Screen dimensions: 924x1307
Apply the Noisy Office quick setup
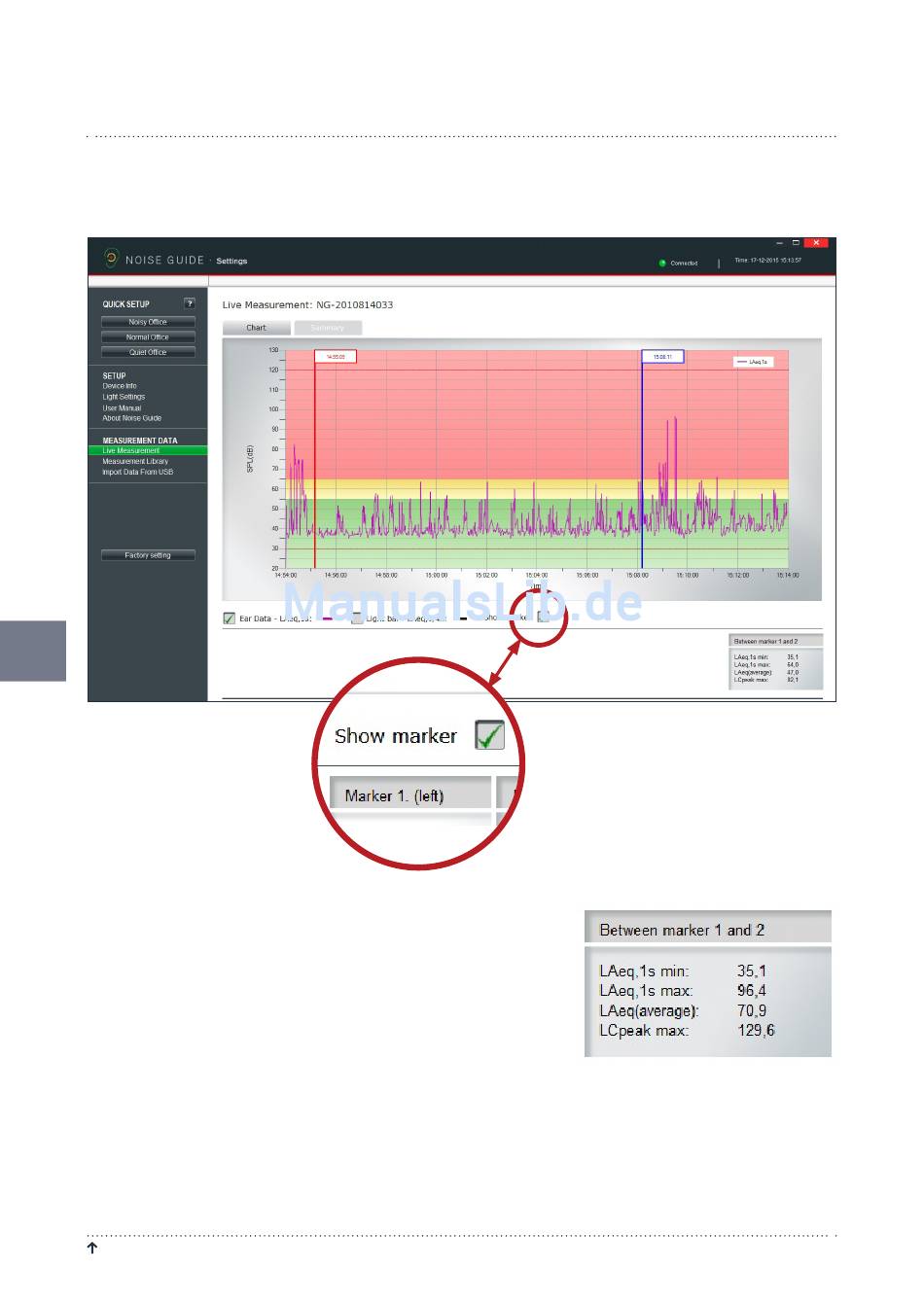pyautogui.click(x=148, y=322)
